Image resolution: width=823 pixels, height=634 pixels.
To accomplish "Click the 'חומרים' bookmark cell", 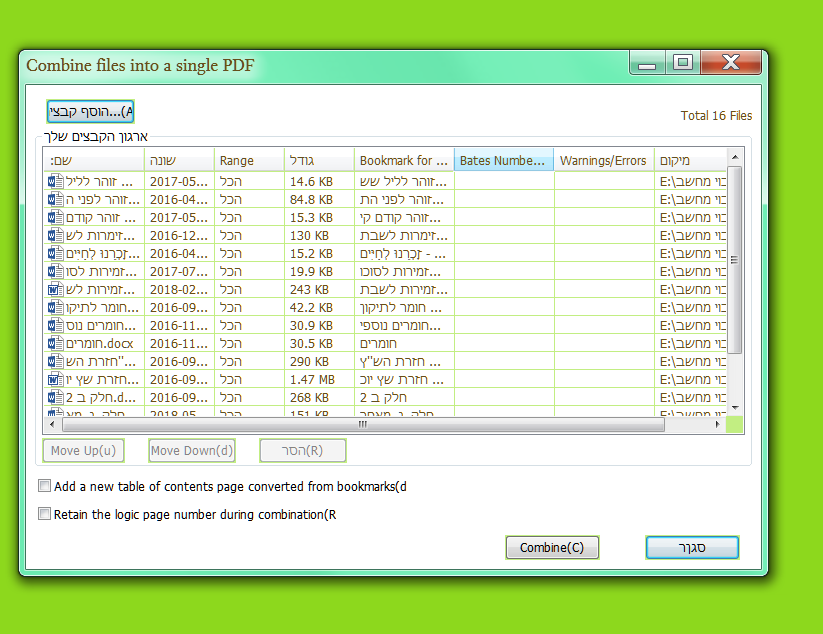I will pos(404,343).
